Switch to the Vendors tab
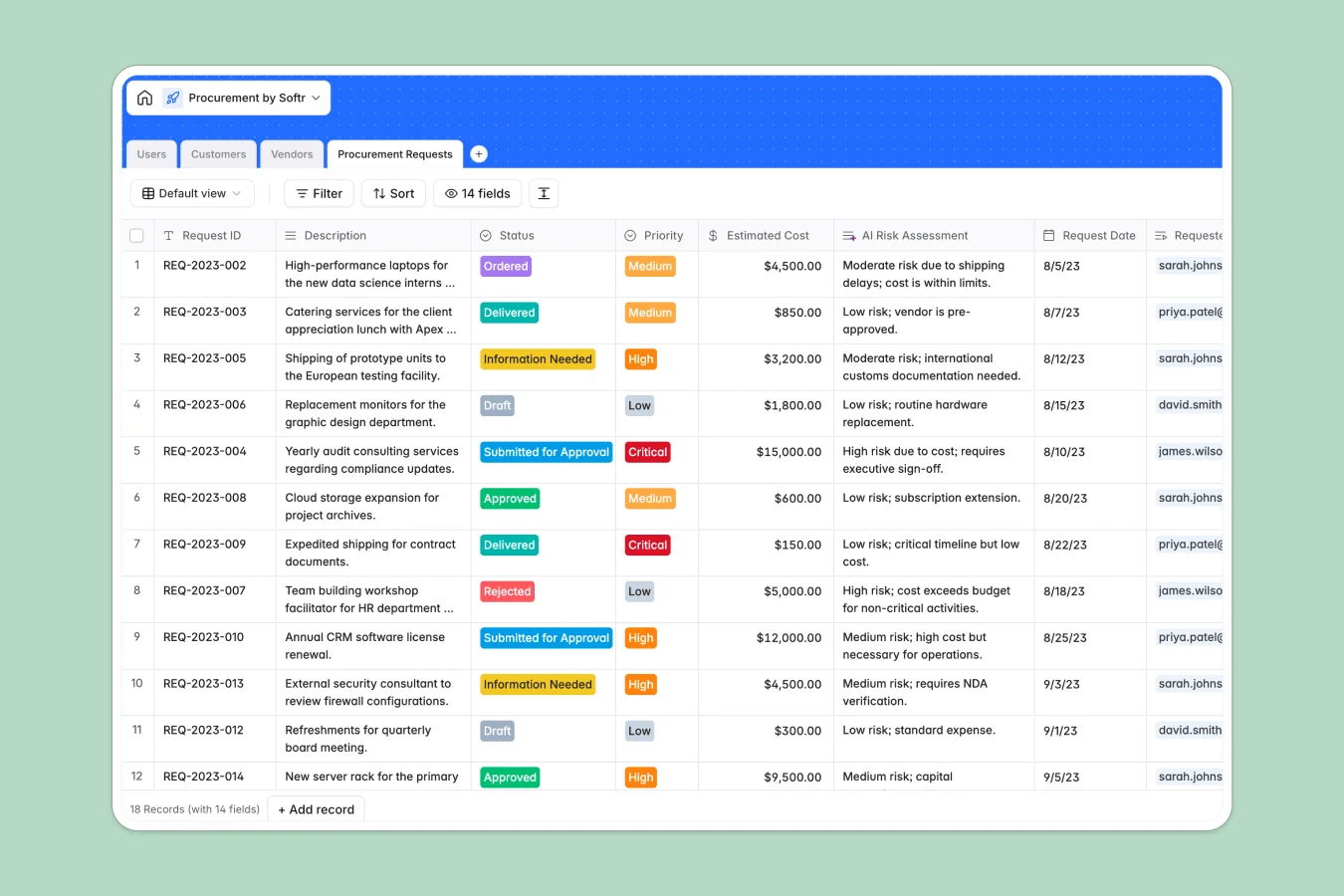The image size is (1344, 896). point(292,154)
